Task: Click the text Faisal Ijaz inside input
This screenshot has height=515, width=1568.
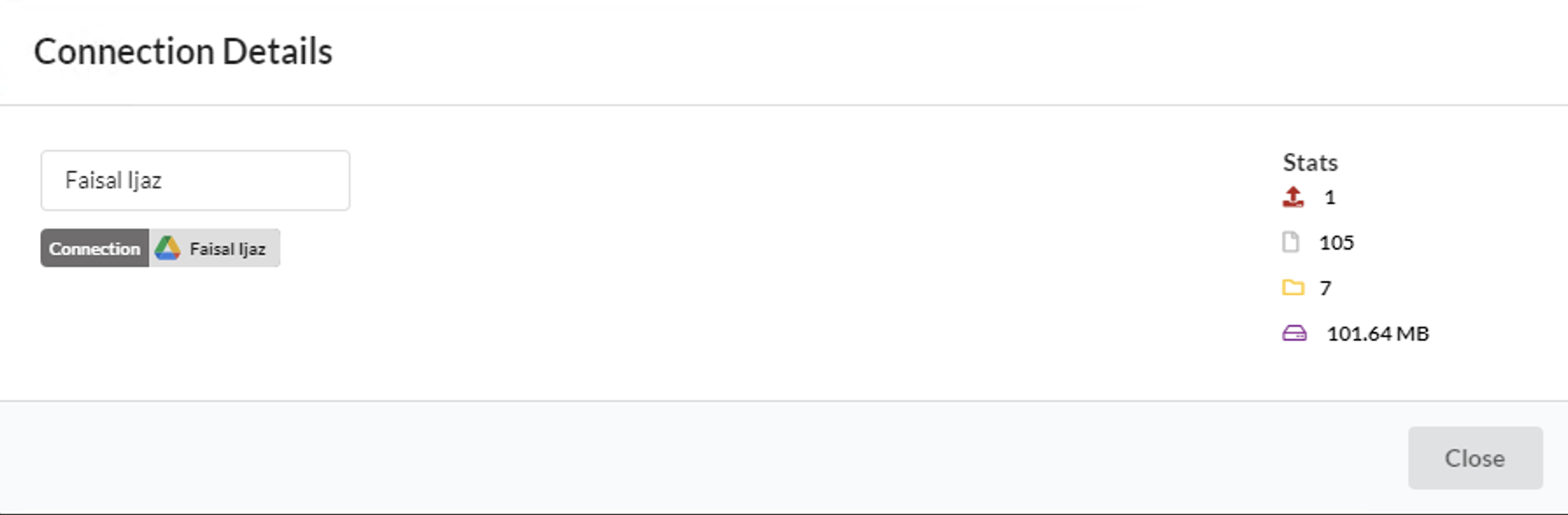Action: point(114,180)
